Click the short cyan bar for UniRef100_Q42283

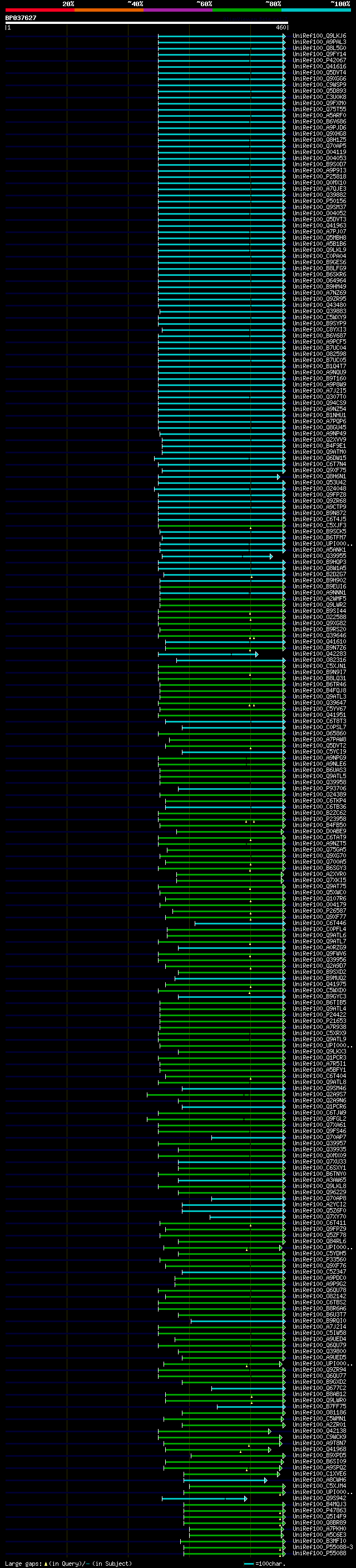pos(208,654)
